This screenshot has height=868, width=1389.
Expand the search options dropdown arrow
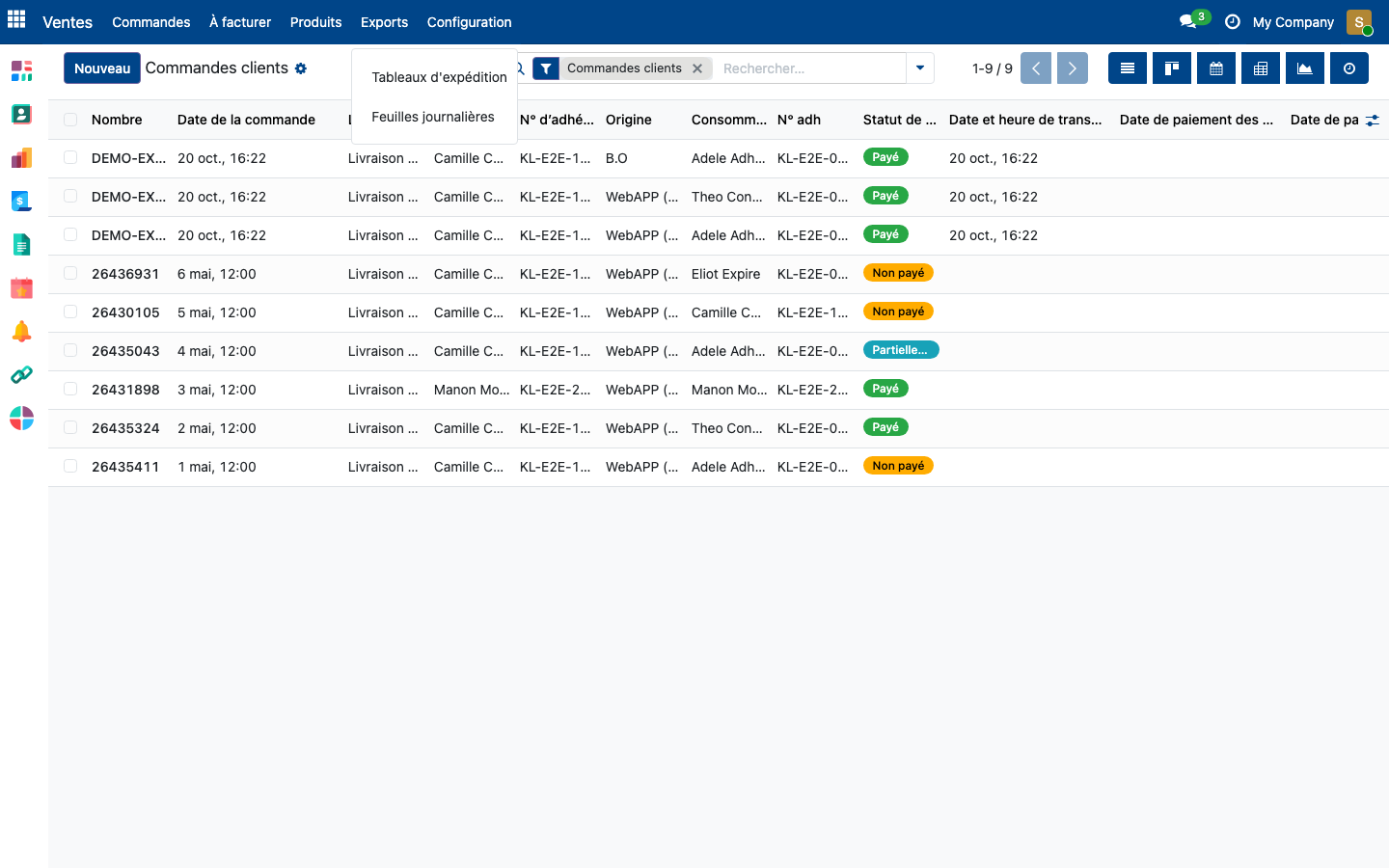[x=920, y=68]
